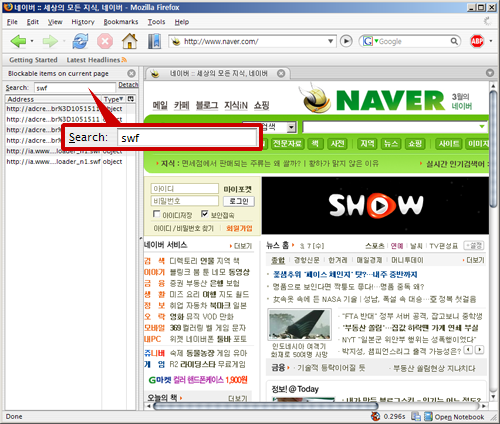Open the Back button history dropdown arrow
The width and height of the screenshot is (500, 424).
point(32,41)
